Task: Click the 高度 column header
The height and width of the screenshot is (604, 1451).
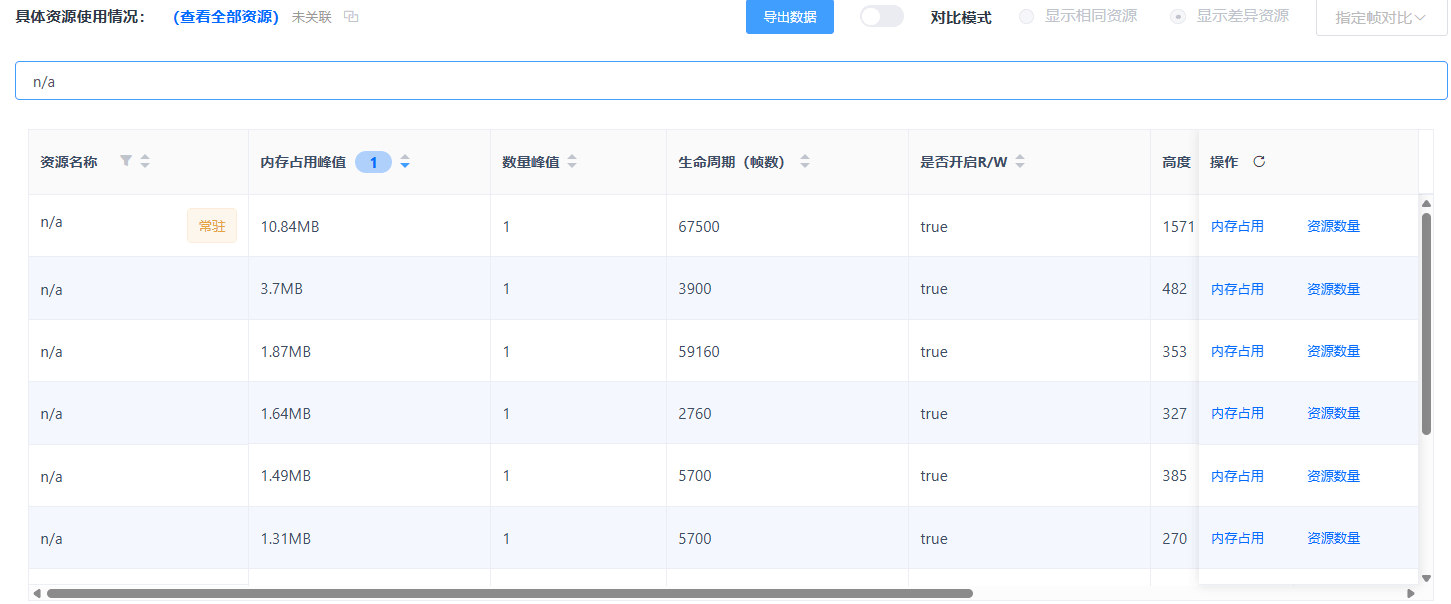Action: (1176, 162)
